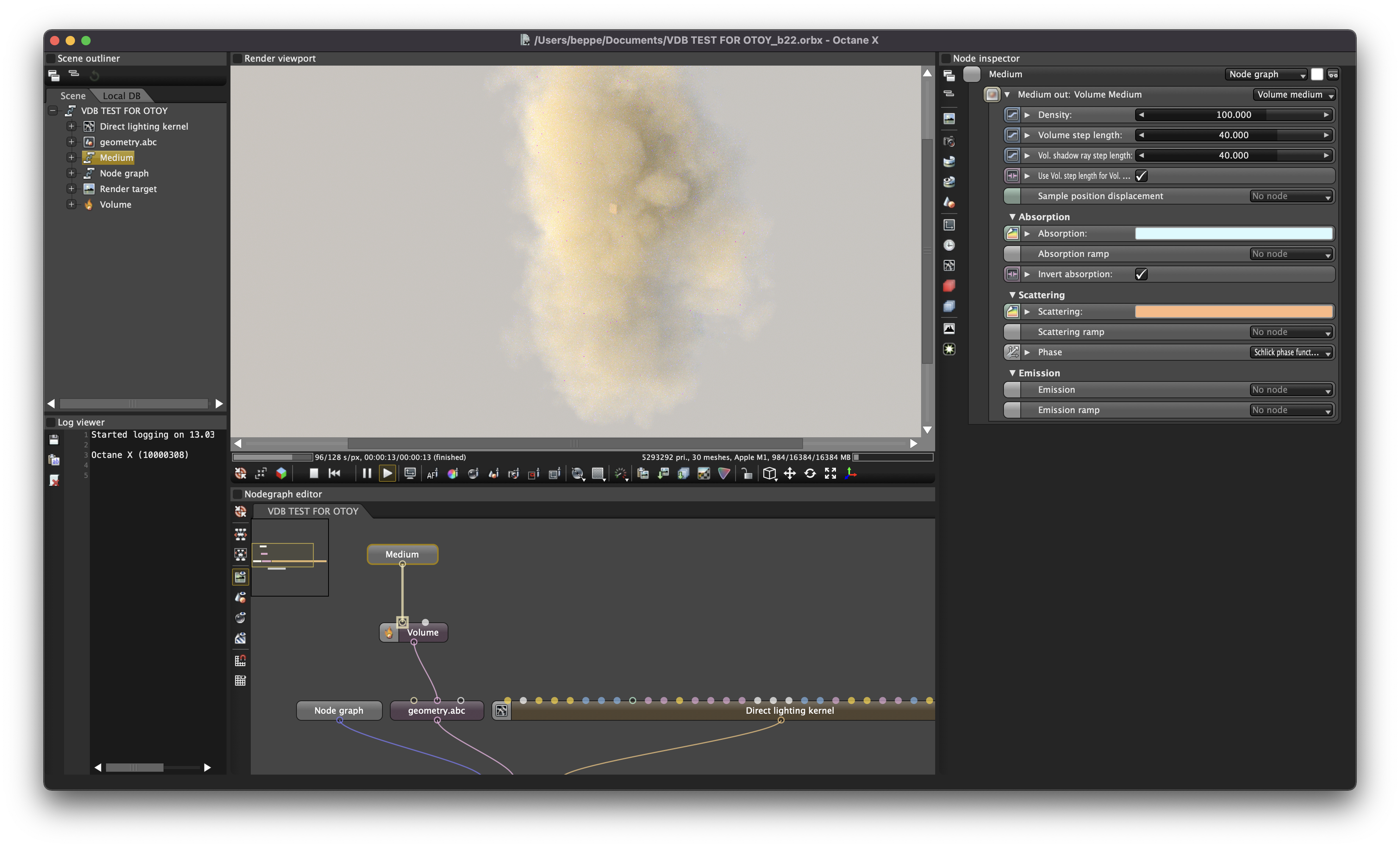Select the geometry.abc node in Nodegraph editor
The image size is (1400, 848).
coord(436,711)
